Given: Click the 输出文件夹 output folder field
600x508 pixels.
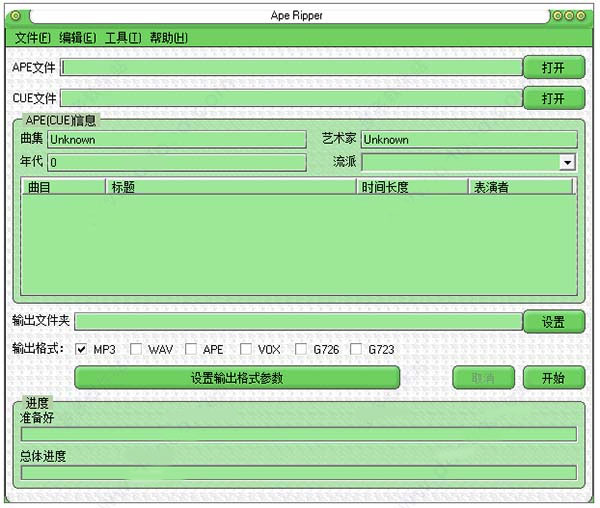Looking at the screenshot, I should 298,321.
